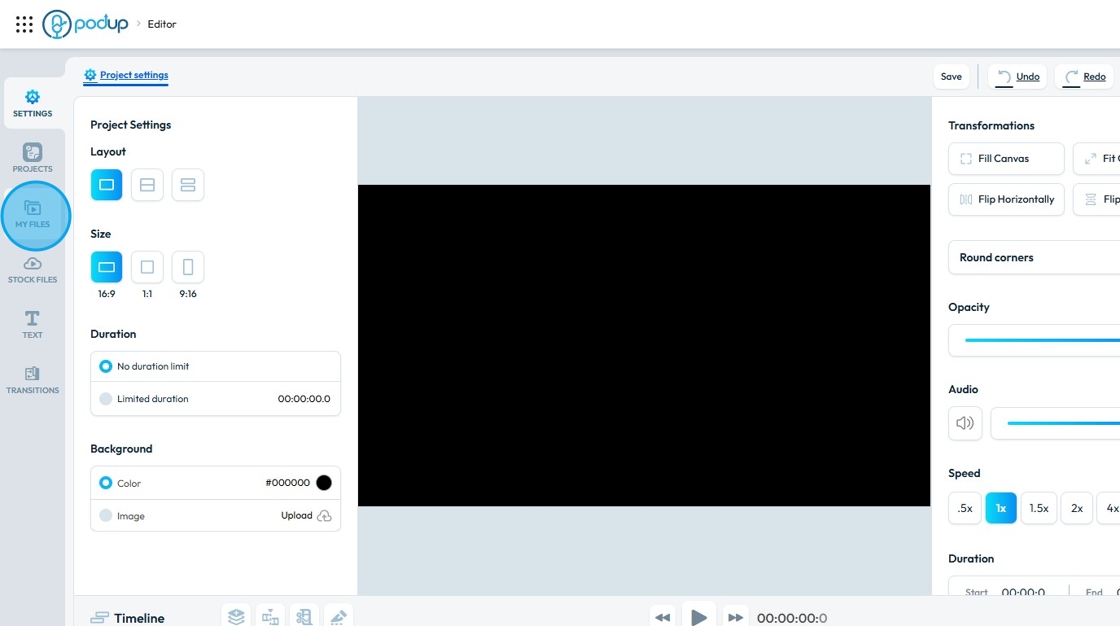The height and width of the screenshot is (626, 1120).
Task: Choose the 1:1 square size option
Action: click(147, 267)
